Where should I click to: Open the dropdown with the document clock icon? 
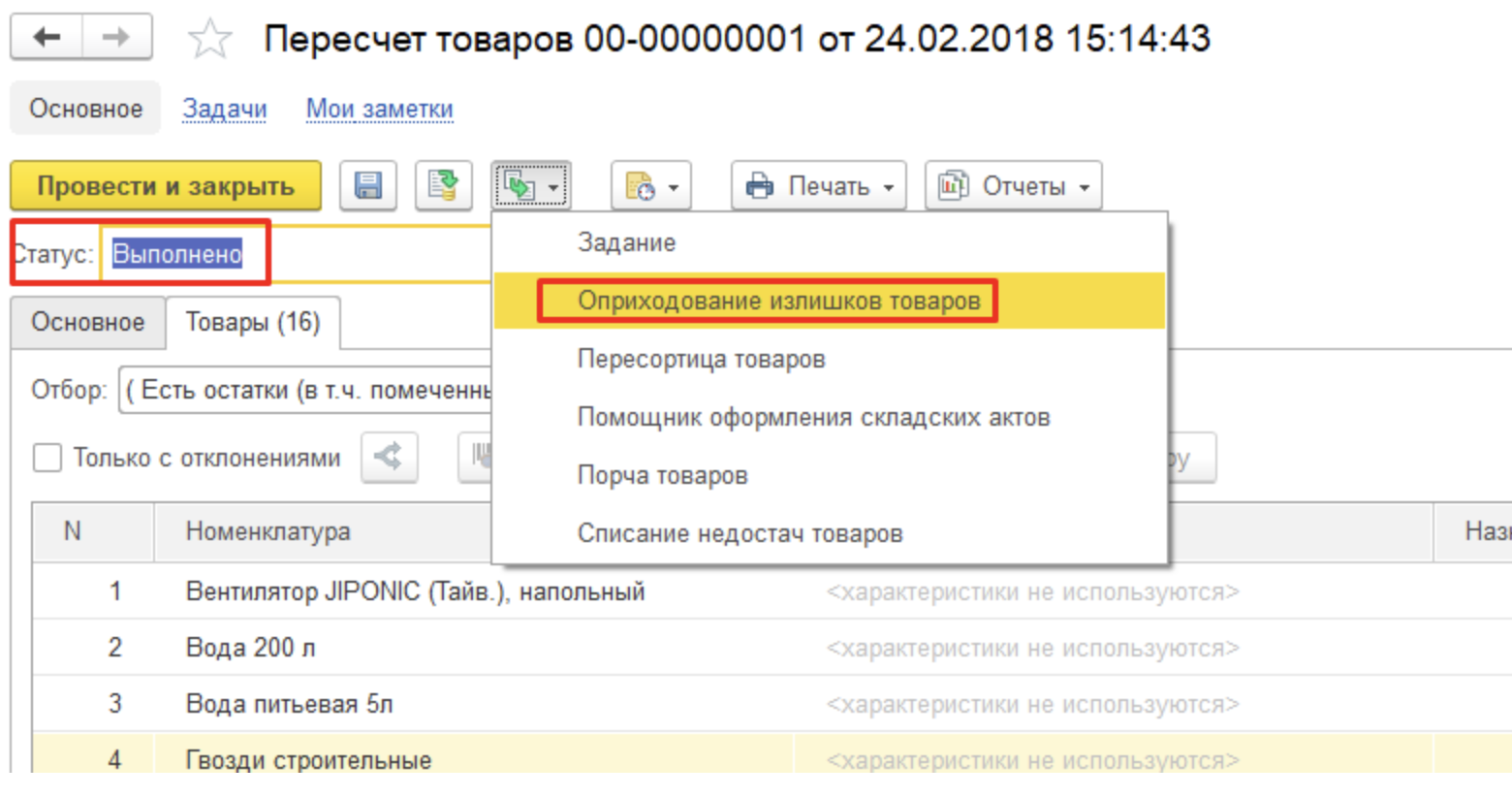pyautogui.click(x=650, y=185)
